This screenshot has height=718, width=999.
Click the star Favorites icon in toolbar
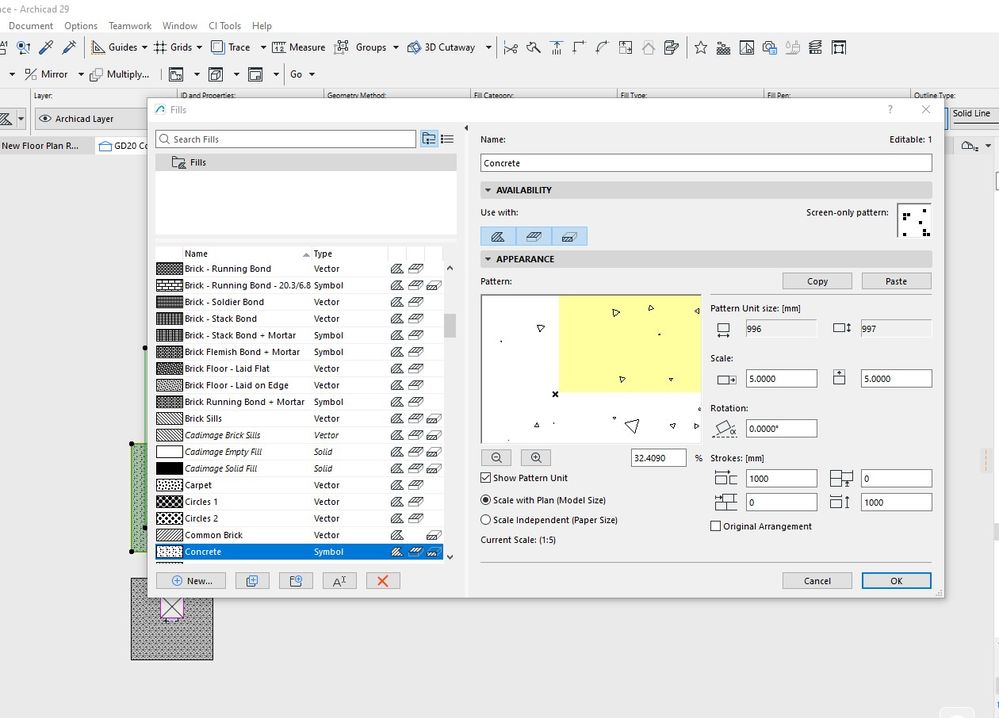(x=701, y=47)
